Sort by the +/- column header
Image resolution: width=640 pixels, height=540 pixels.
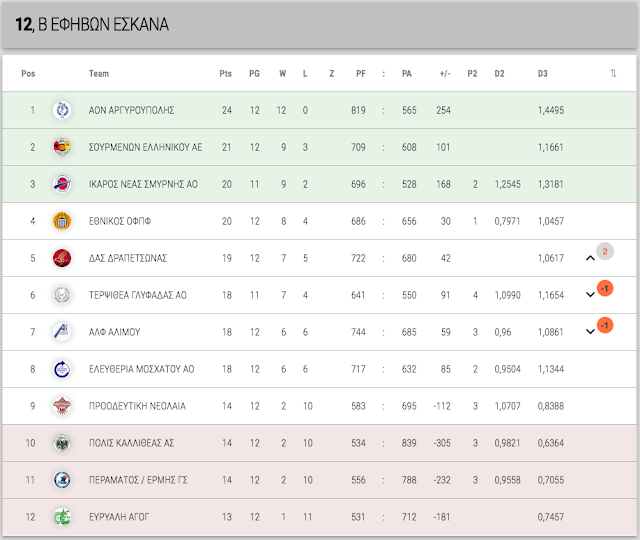[445, 73]
